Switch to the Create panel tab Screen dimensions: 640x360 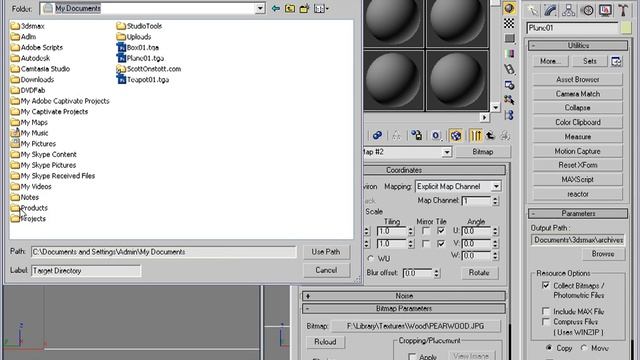click(x=533, y=10)
